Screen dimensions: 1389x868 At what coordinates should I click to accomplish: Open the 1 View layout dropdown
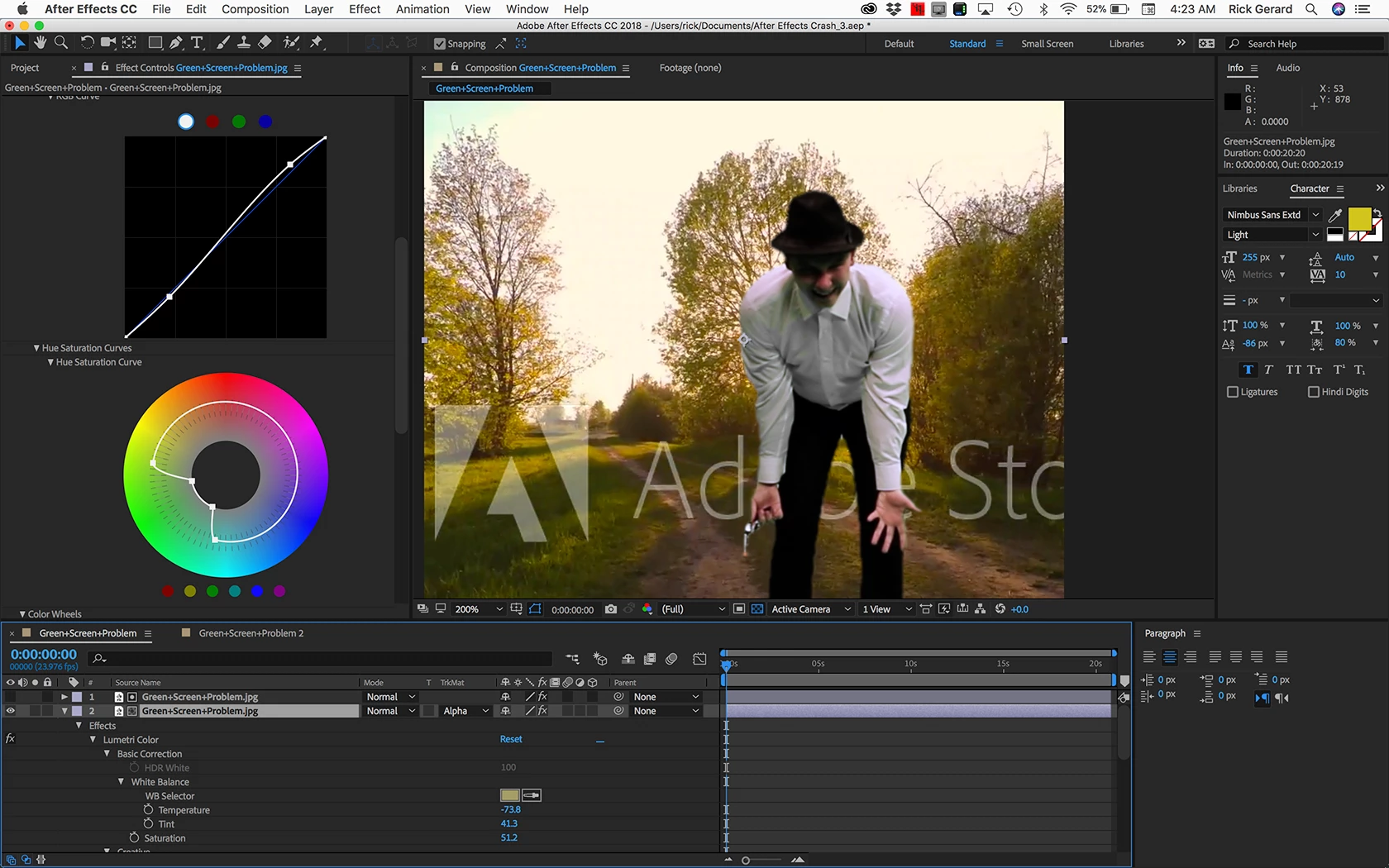click(x=886, y=609)
